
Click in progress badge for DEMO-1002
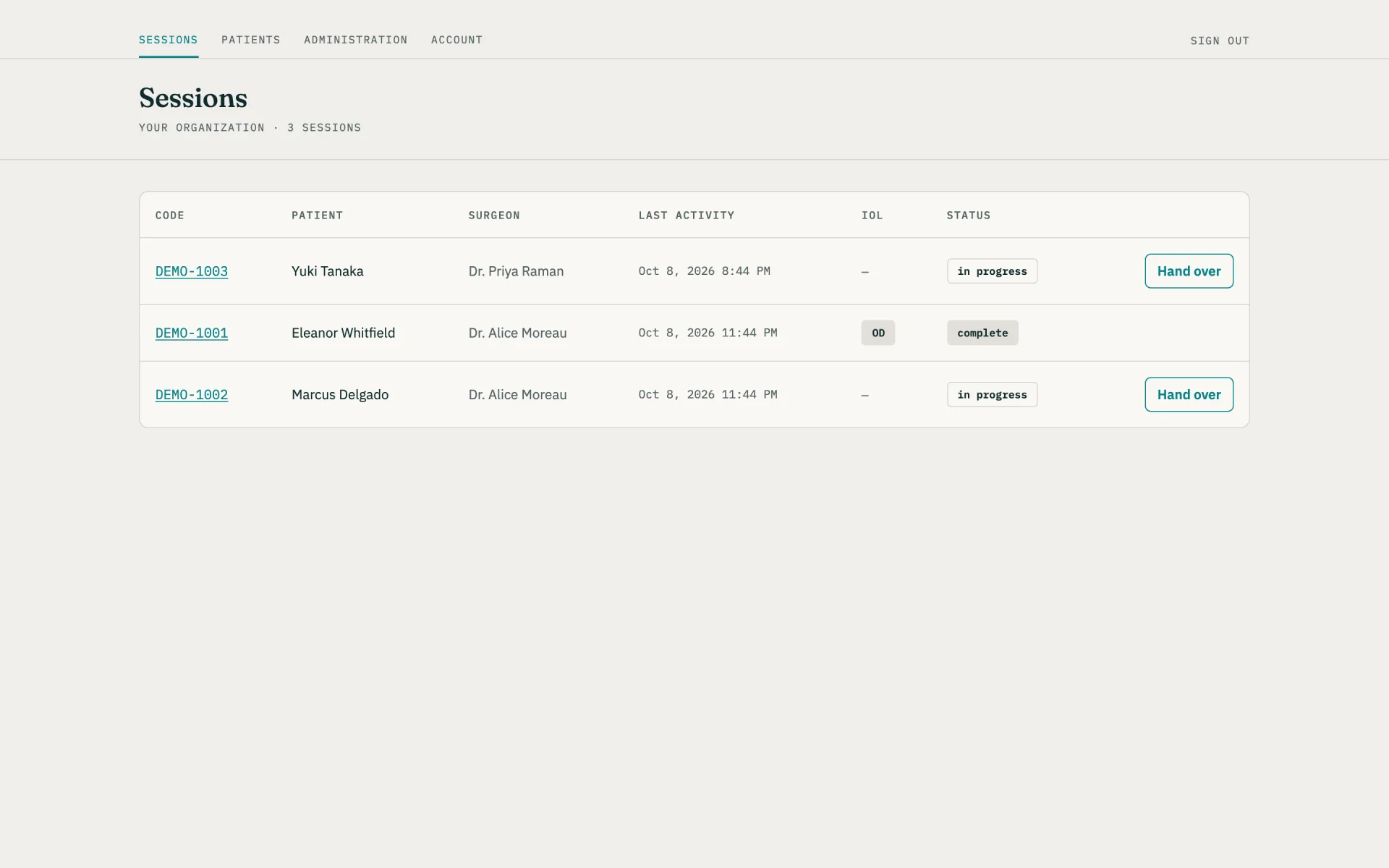pyautogui.click(x=992, y=395)
